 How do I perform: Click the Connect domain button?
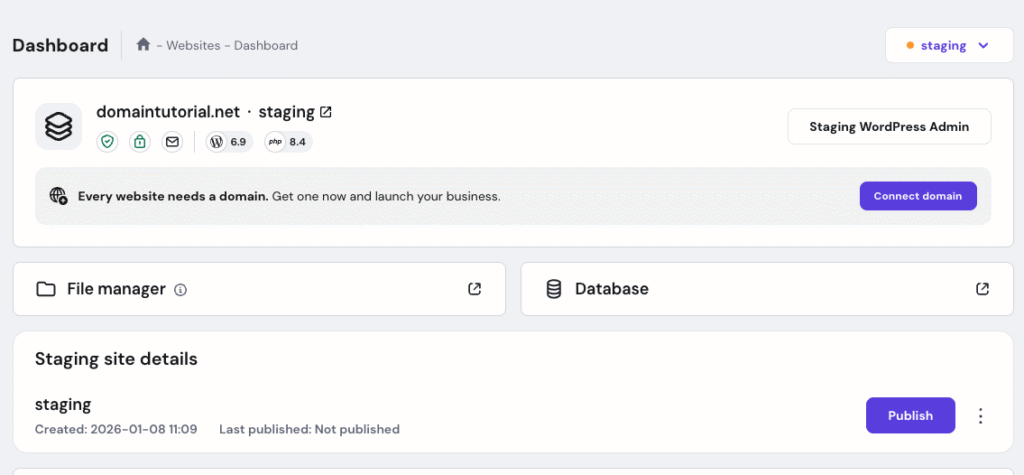[917, 196]
